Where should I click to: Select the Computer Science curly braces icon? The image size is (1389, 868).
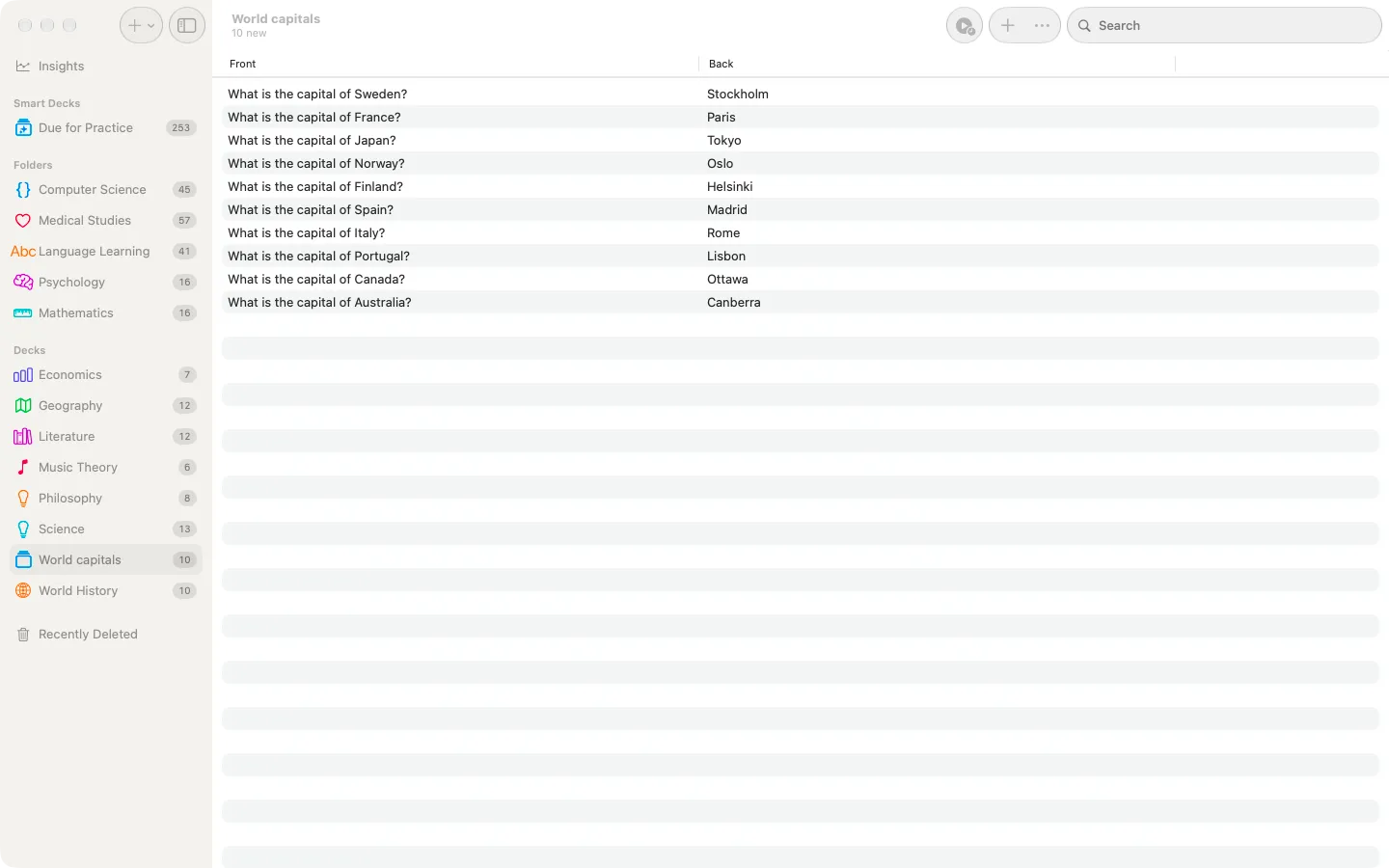(23, 190)
